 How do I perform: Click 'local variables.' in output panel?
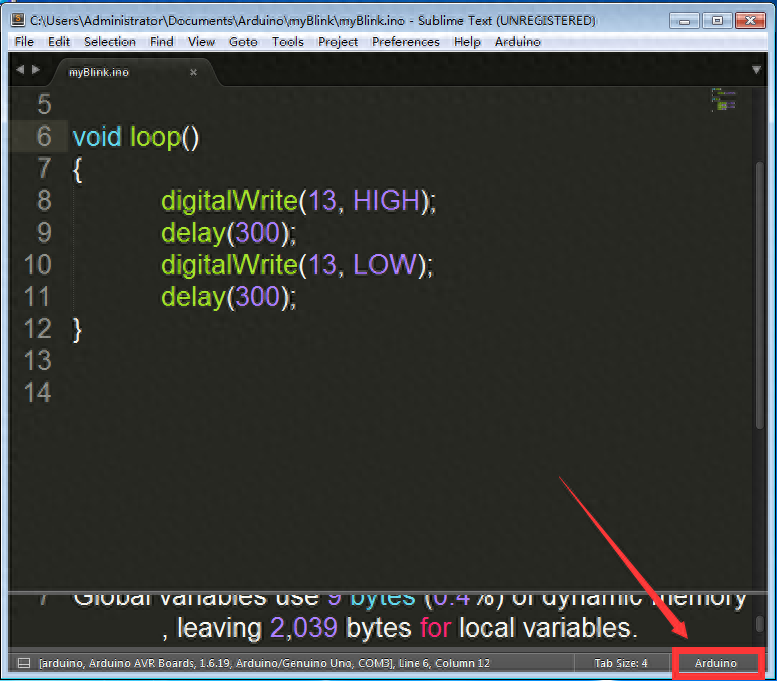click(548, 628)
